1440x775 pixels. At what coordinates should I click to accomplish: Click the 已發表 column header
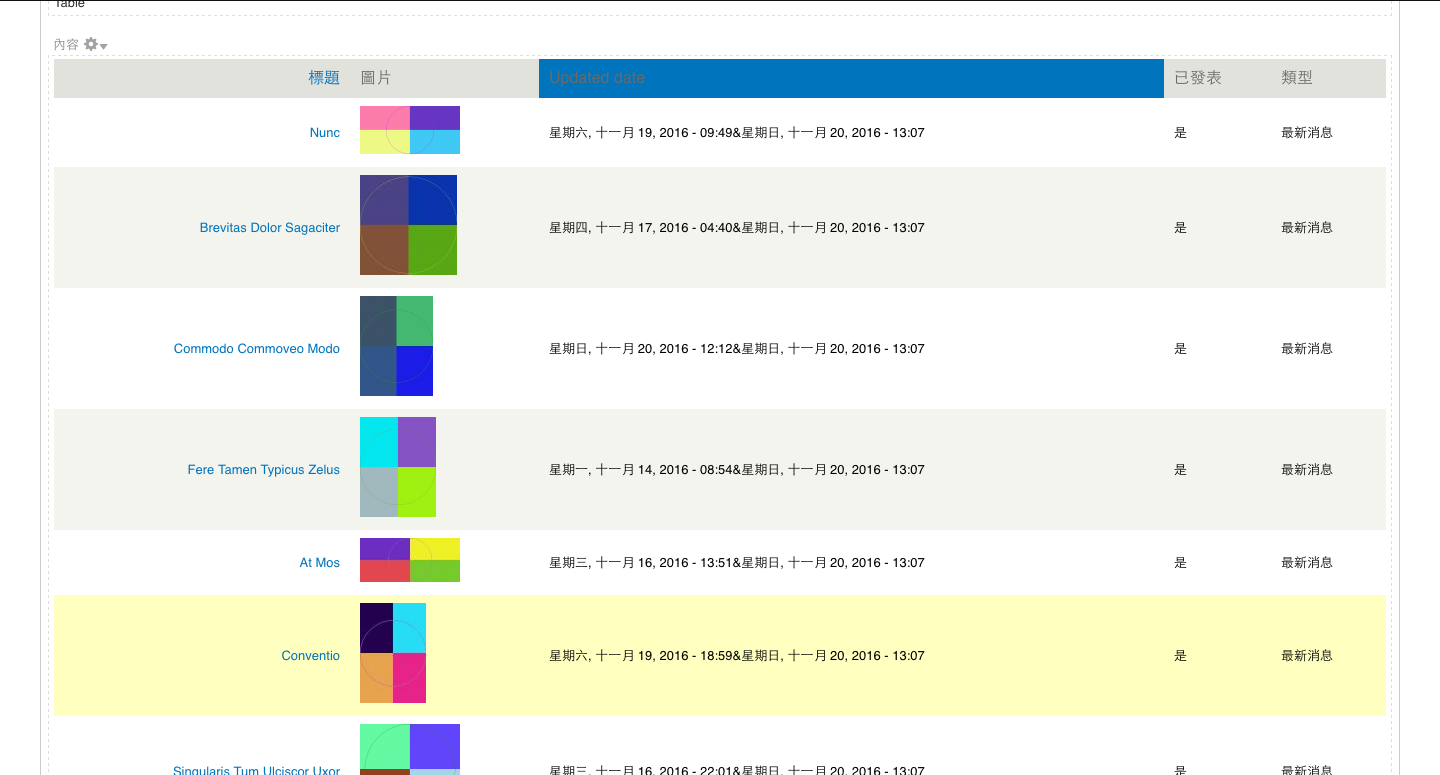pos(1198,78)
